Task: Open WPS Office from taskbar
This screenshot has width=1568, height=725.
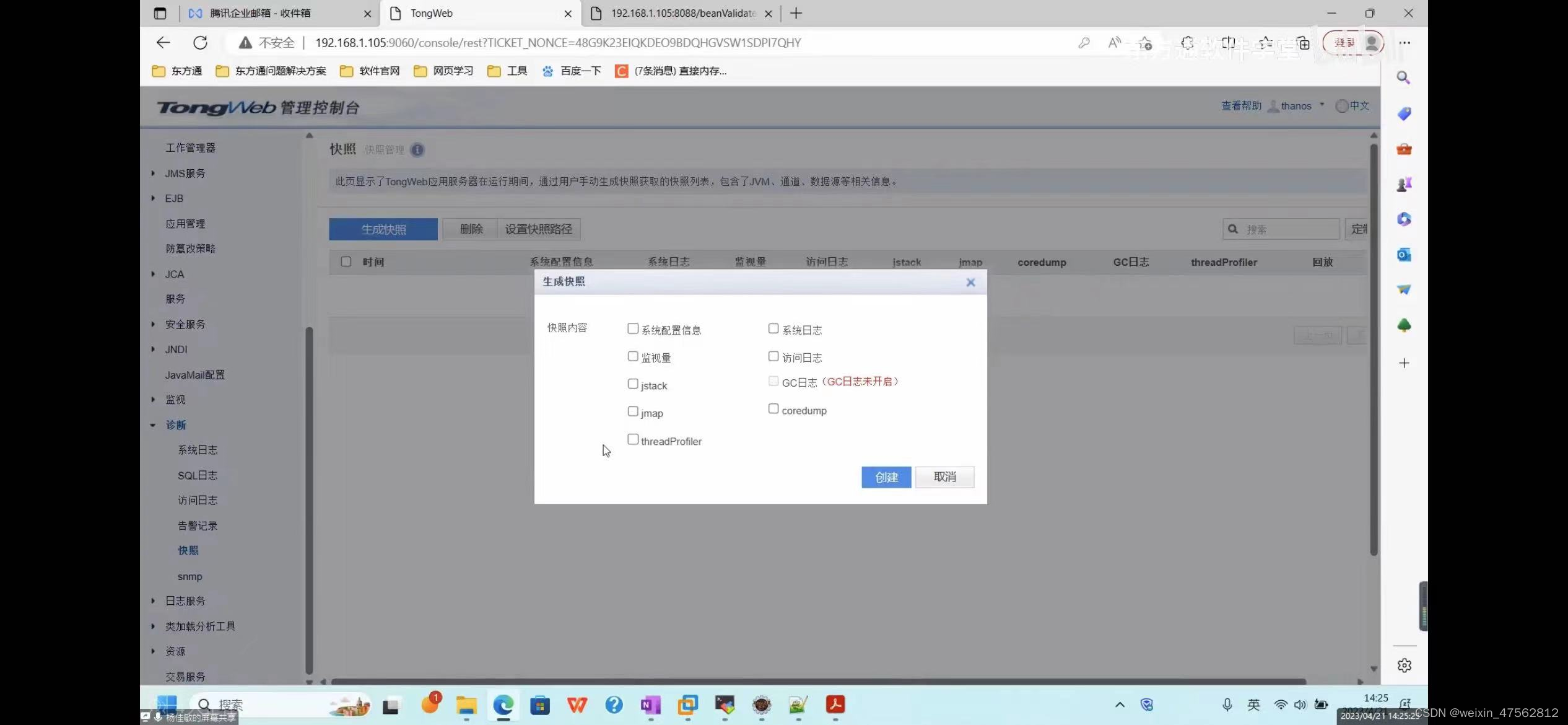Action: click(x=577, y=705)
